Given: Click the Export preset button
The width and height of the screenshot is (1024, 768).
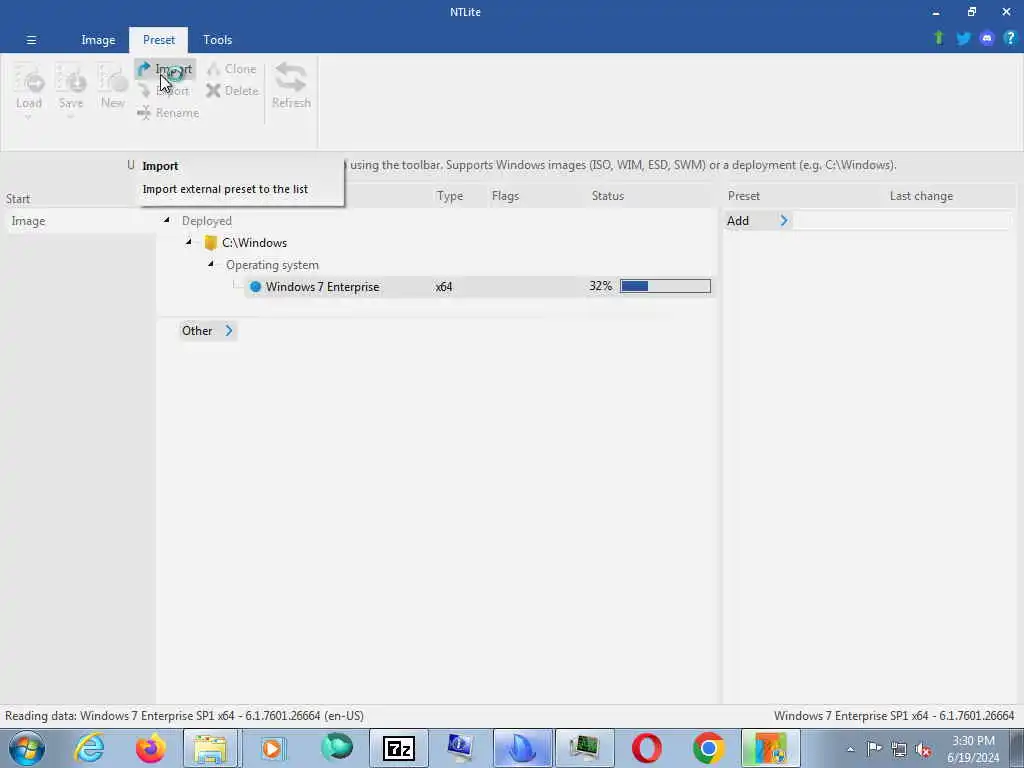Looking at the screenshot, I should (164, 91).
